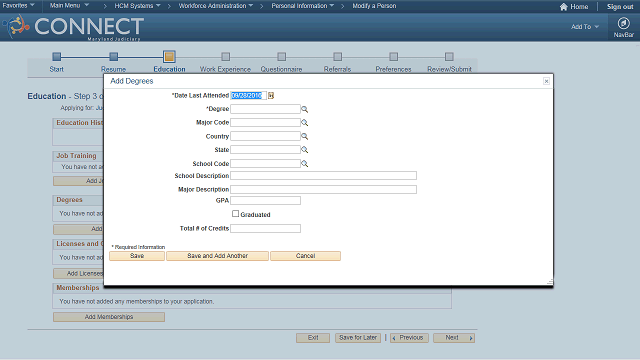
Task: Select the Referrals step marker
Action: pos(337,56)
